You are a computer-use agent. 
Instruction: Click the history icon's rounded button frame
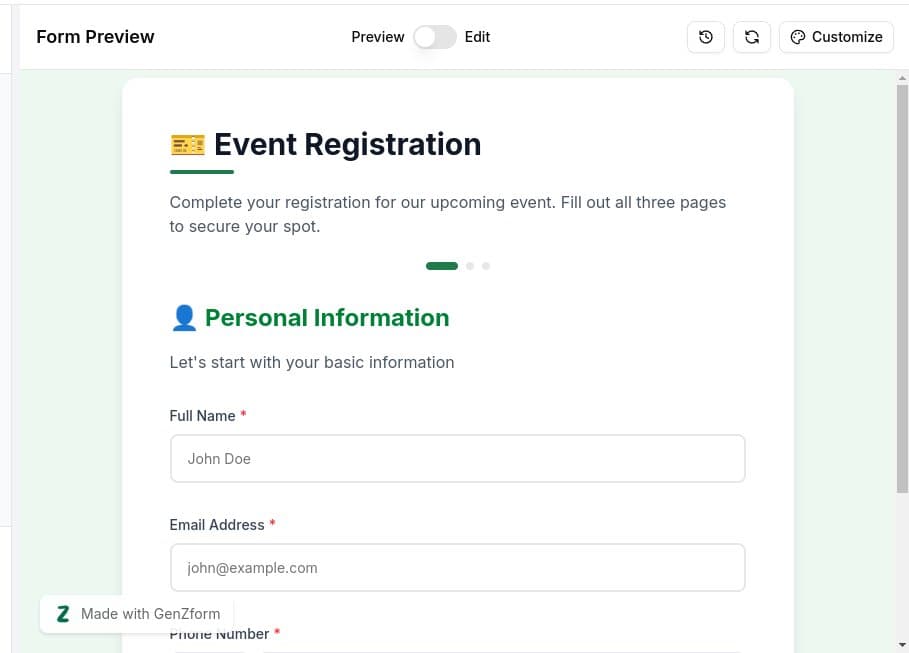[x=705, y=37]
